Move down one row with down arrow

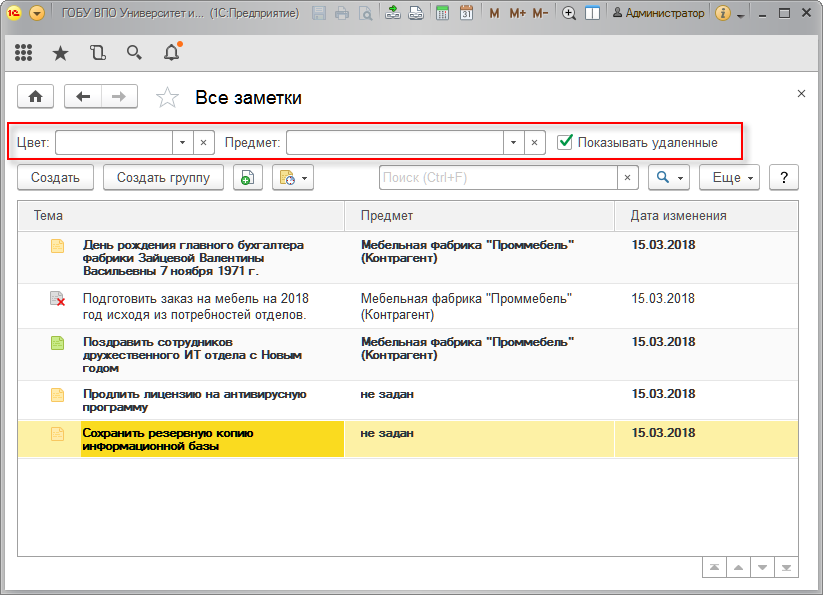(x=763, y=567)
